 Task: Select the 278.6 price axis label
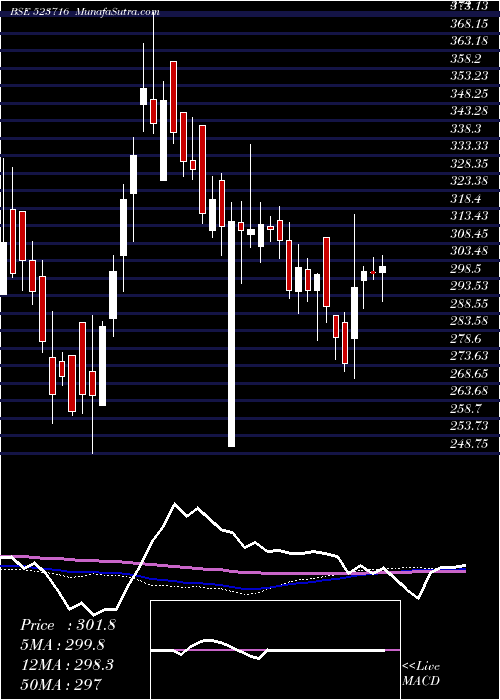point(466,339)
